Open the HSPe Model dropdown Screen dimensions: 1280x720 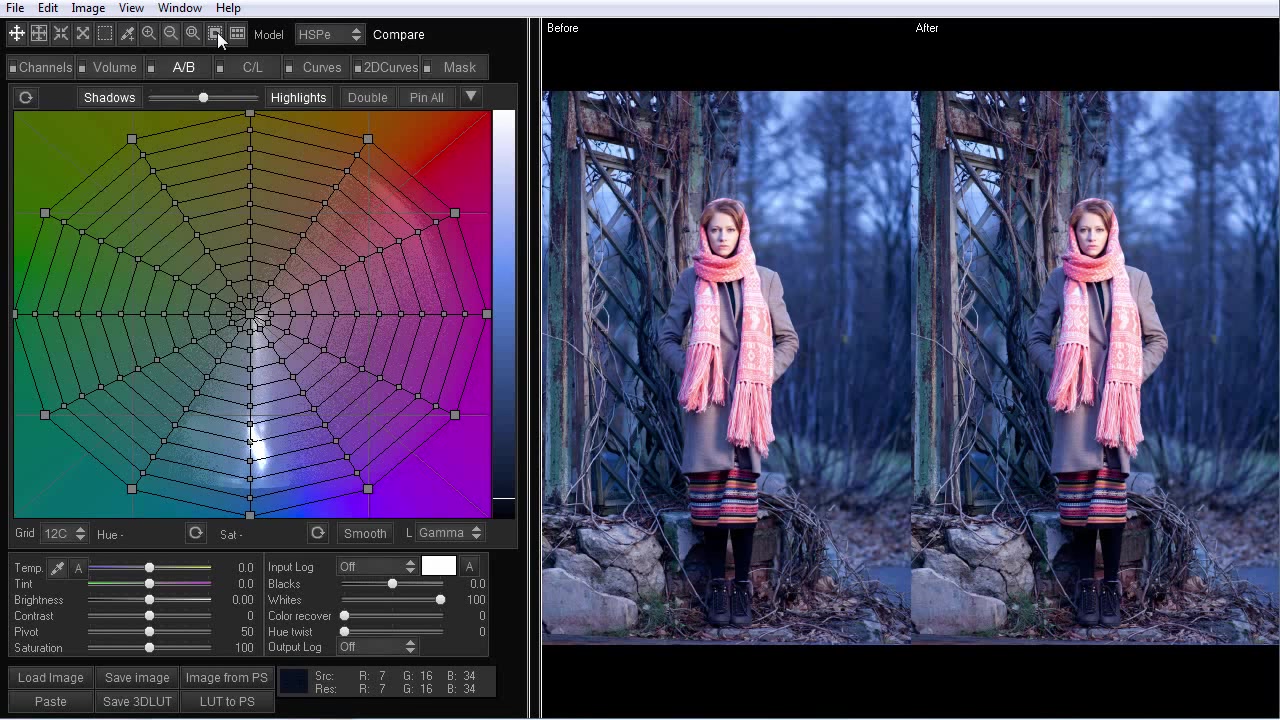point(330,34)
